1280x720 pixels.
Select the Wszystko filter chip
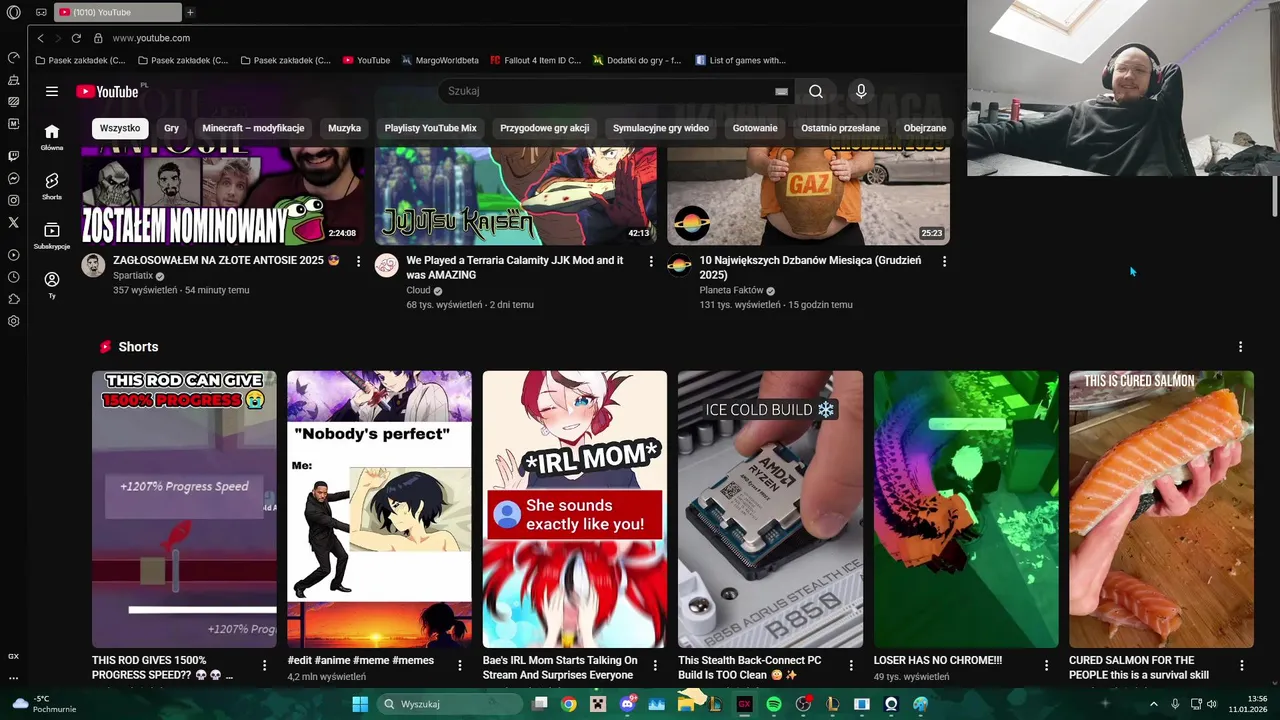[x=120, y=128]
